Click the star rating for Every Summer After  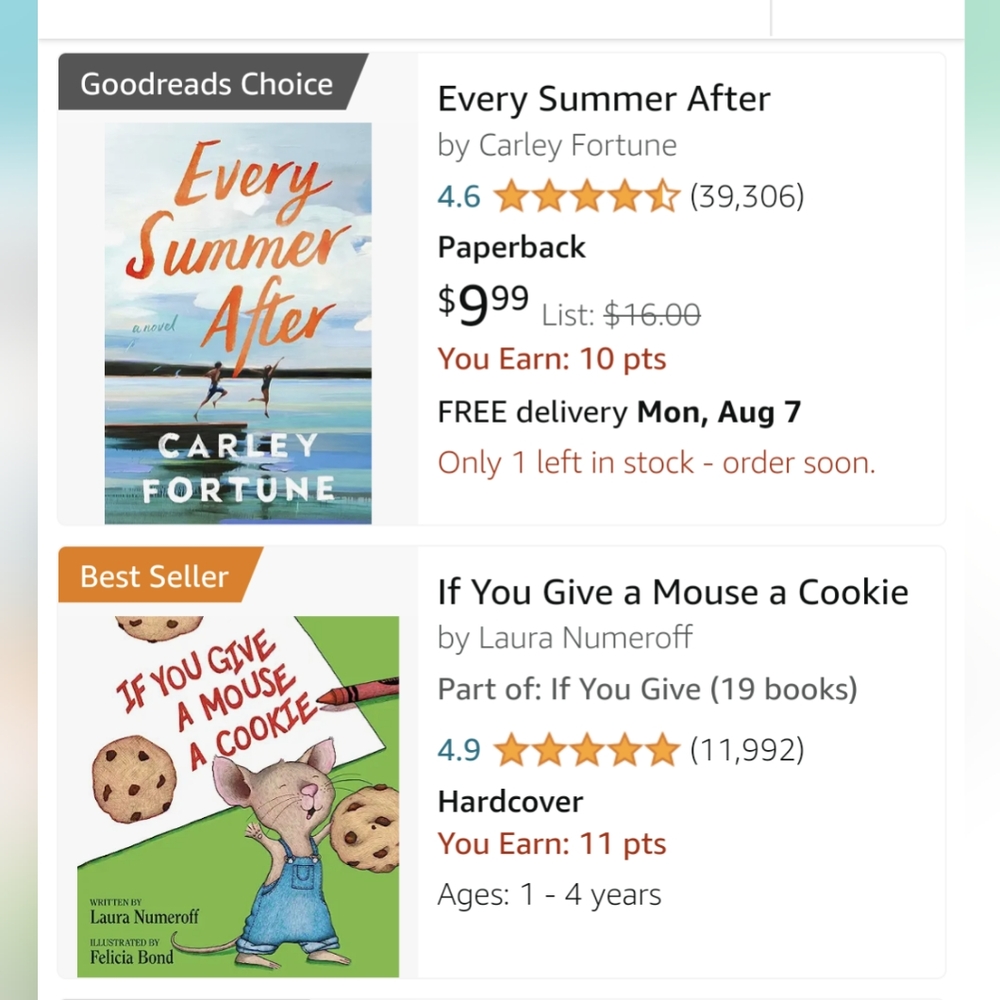point(585,197)
